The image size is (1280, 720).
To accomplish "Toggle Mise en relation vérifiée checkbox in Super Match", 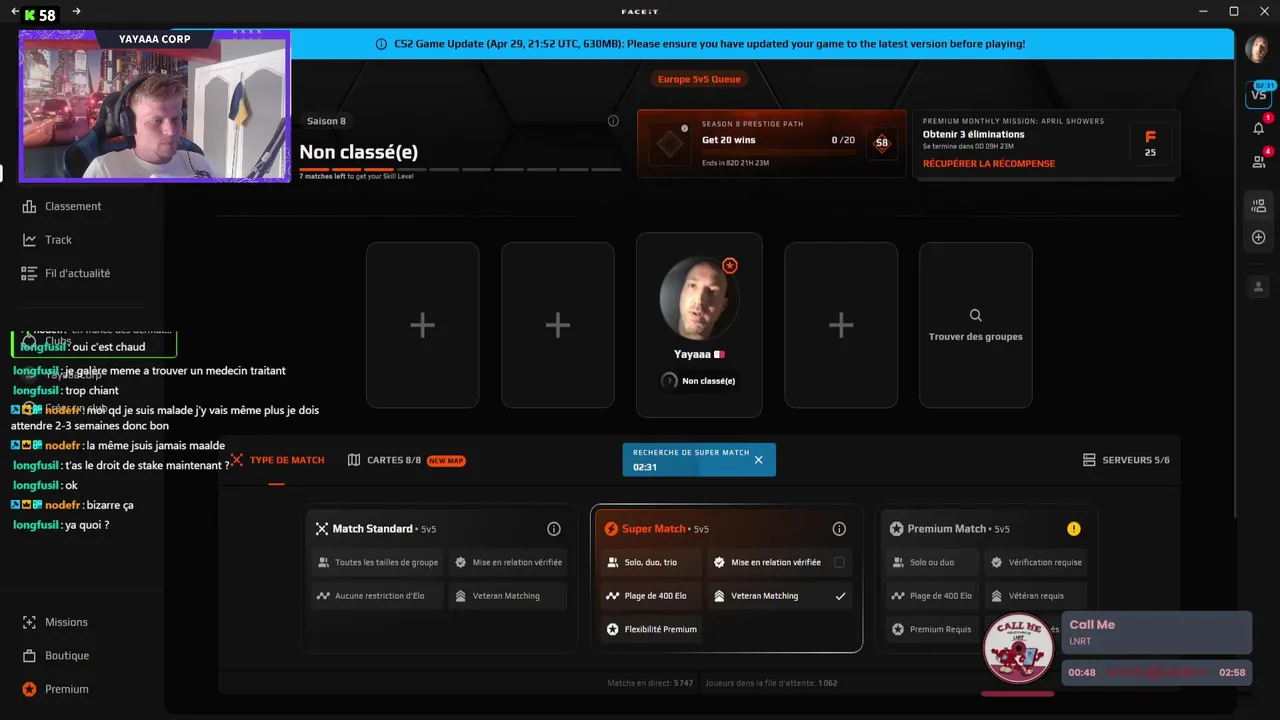I will 839,562.
